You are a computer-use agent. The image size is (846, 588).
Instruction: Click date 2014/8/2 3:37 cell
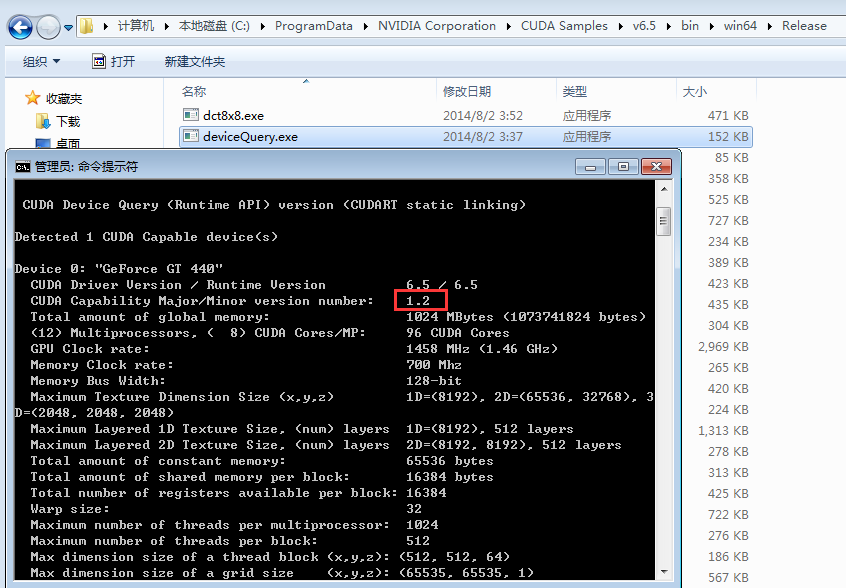click(x=483, y=136)
